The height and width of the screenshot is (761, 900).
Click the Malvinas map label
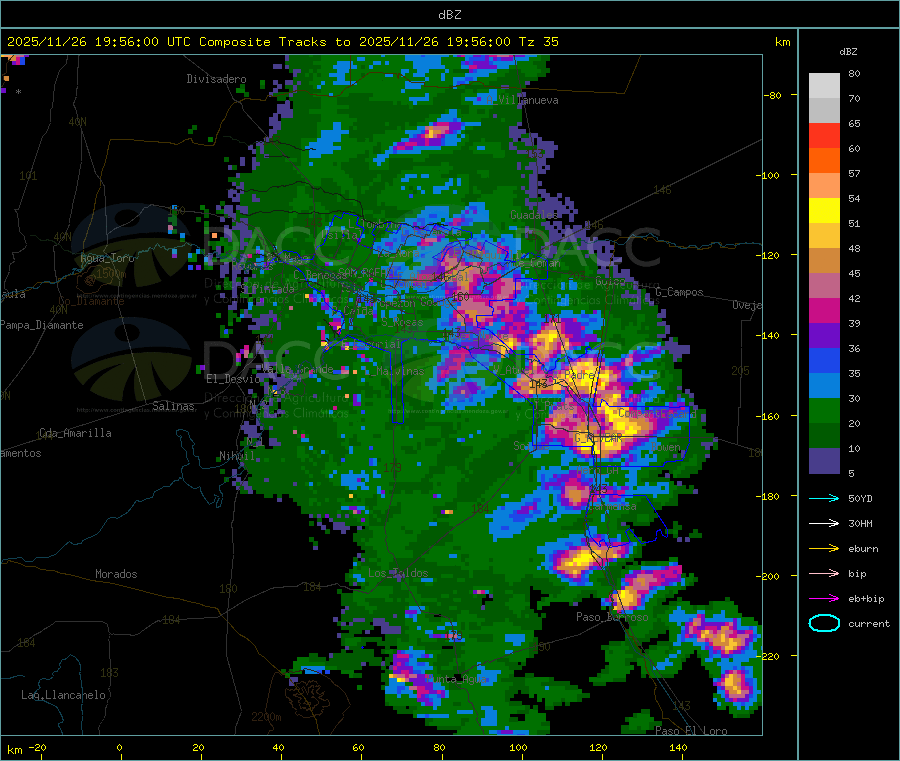[400, 372]
